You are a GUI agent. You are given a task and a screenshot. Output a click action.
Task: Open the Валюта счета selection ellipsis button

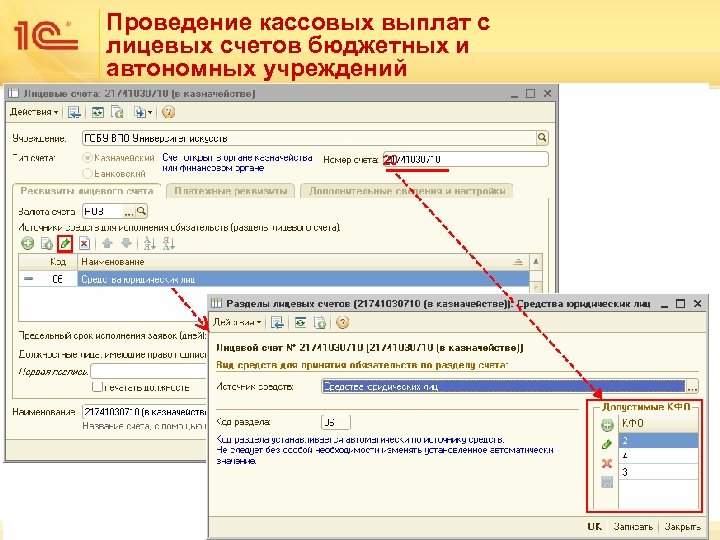[x=129, y=212]
